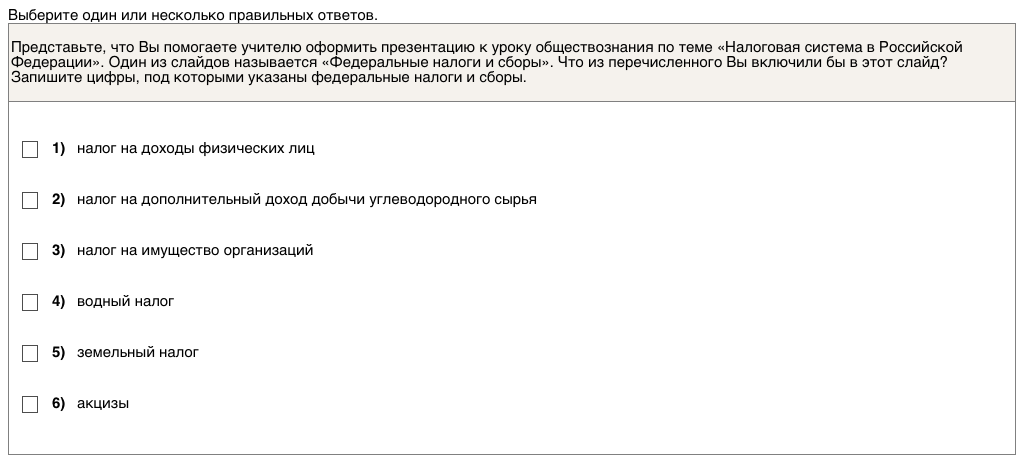
Task: Click the bold number «2)» label
Action: click(58, 200)
